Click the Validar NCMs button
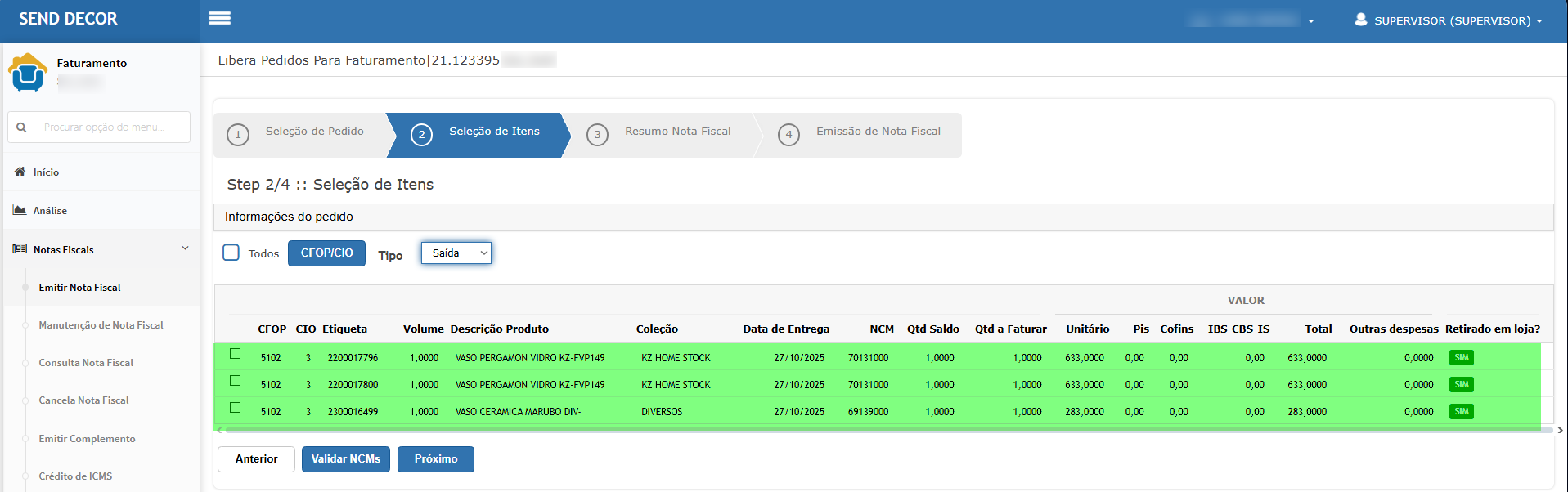 [x=345, y=459]
